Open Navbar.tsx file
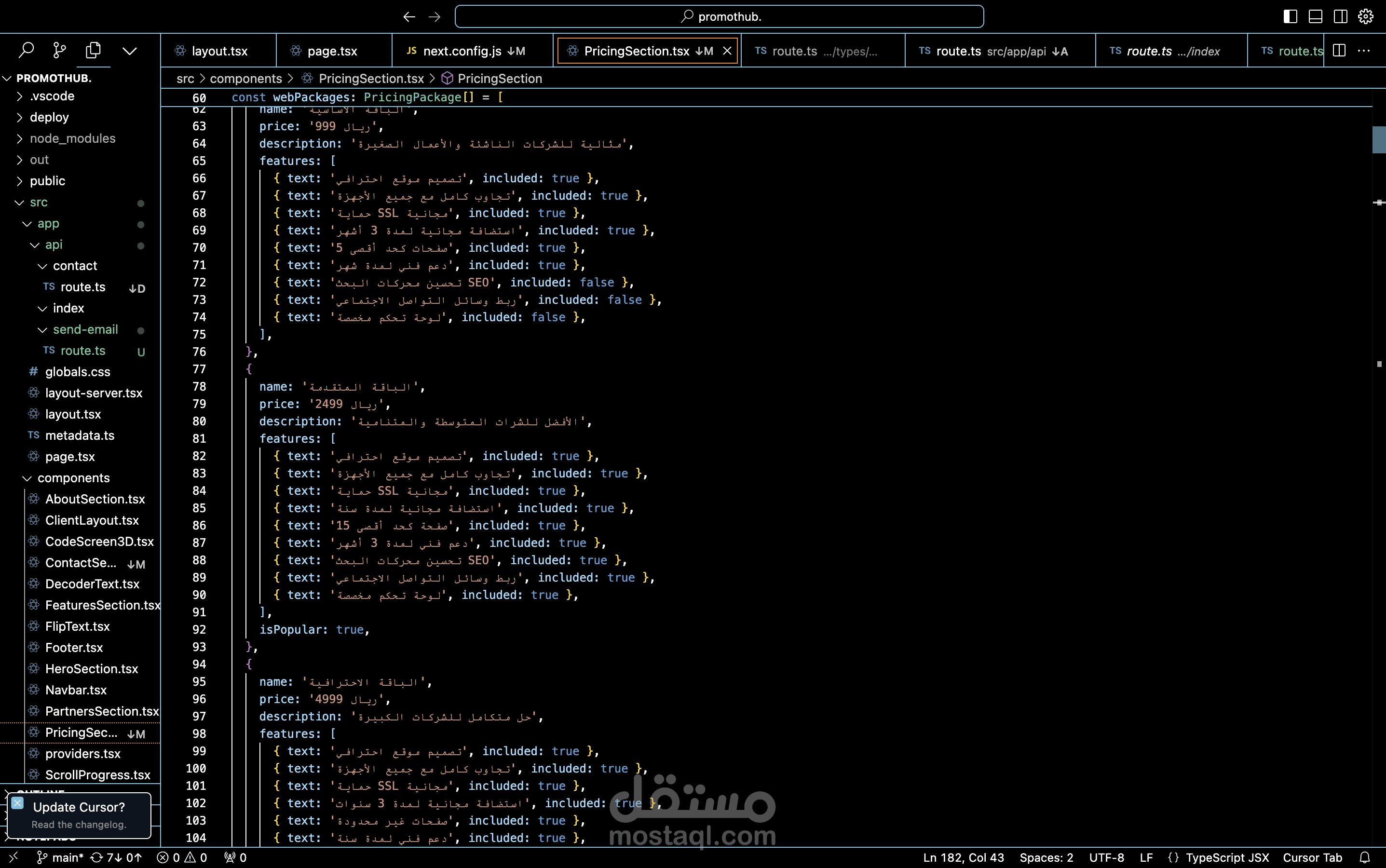The image size is (1386, 868). (76, 690)
